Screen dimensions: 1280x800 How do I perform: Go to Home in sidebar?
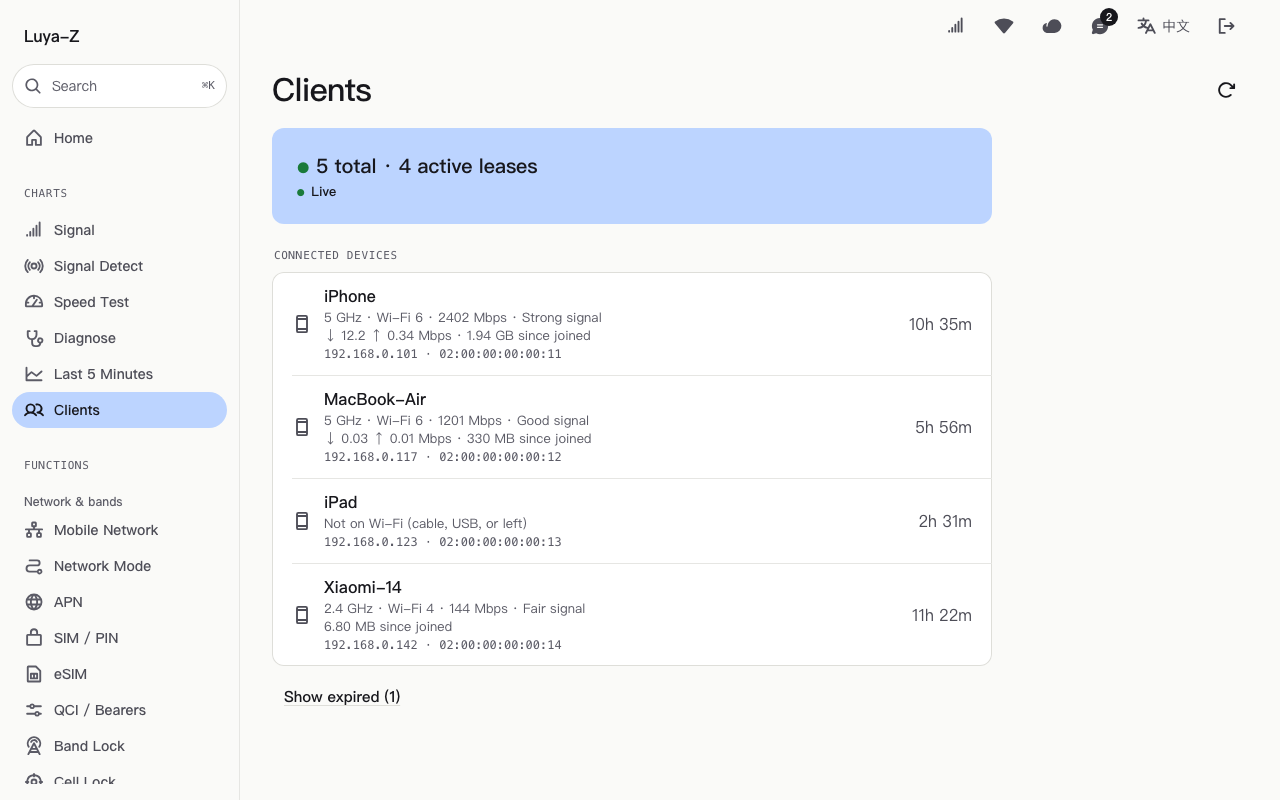coord(120,138)
